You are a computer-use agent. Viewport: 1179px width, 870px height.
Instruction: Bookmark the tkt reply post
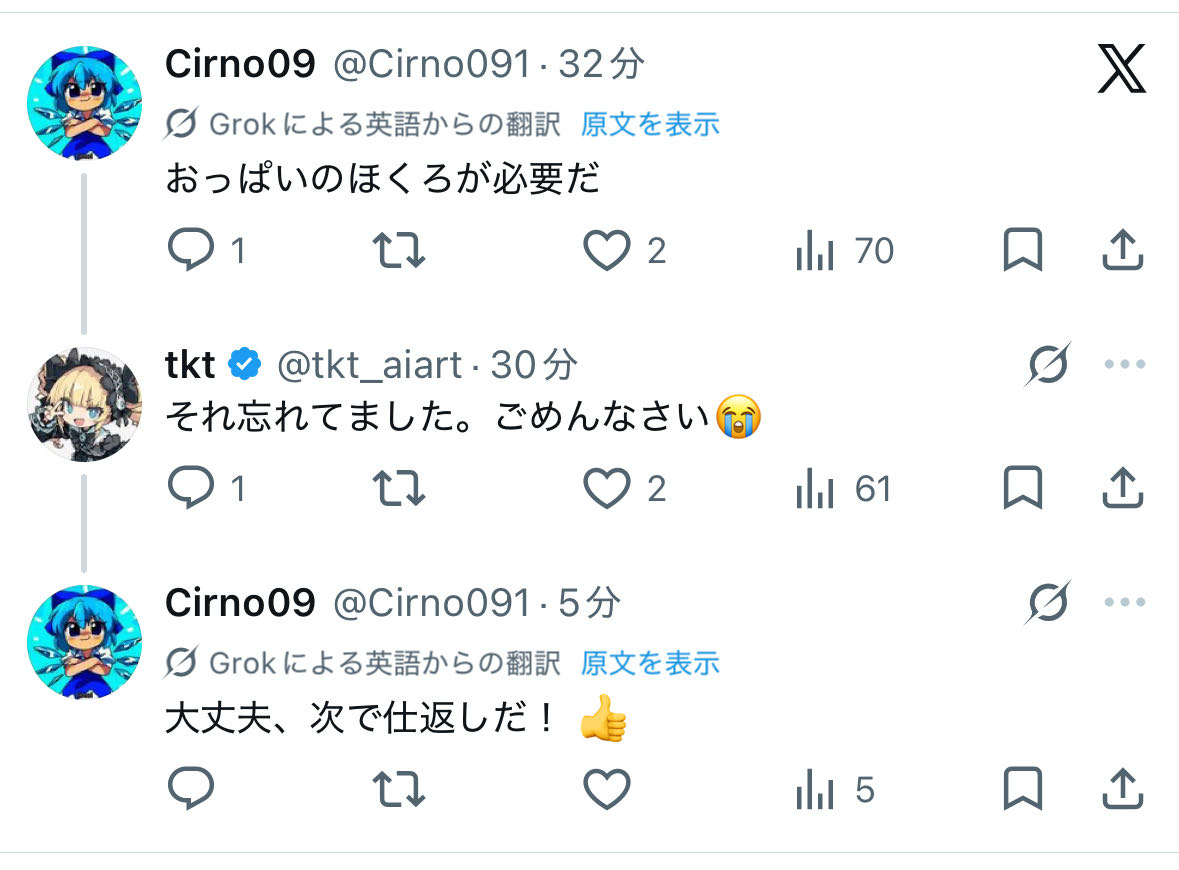click(x=1022, y=489)
